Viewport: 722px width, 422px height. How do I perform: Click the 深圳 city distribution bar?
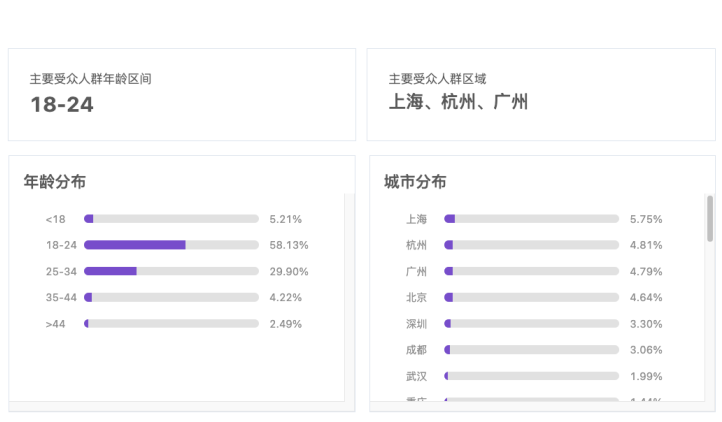(x=531, y=323)
